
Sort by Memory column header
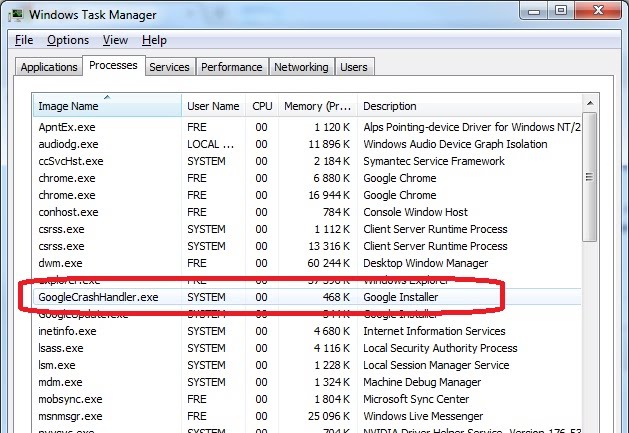pos(318,106)
